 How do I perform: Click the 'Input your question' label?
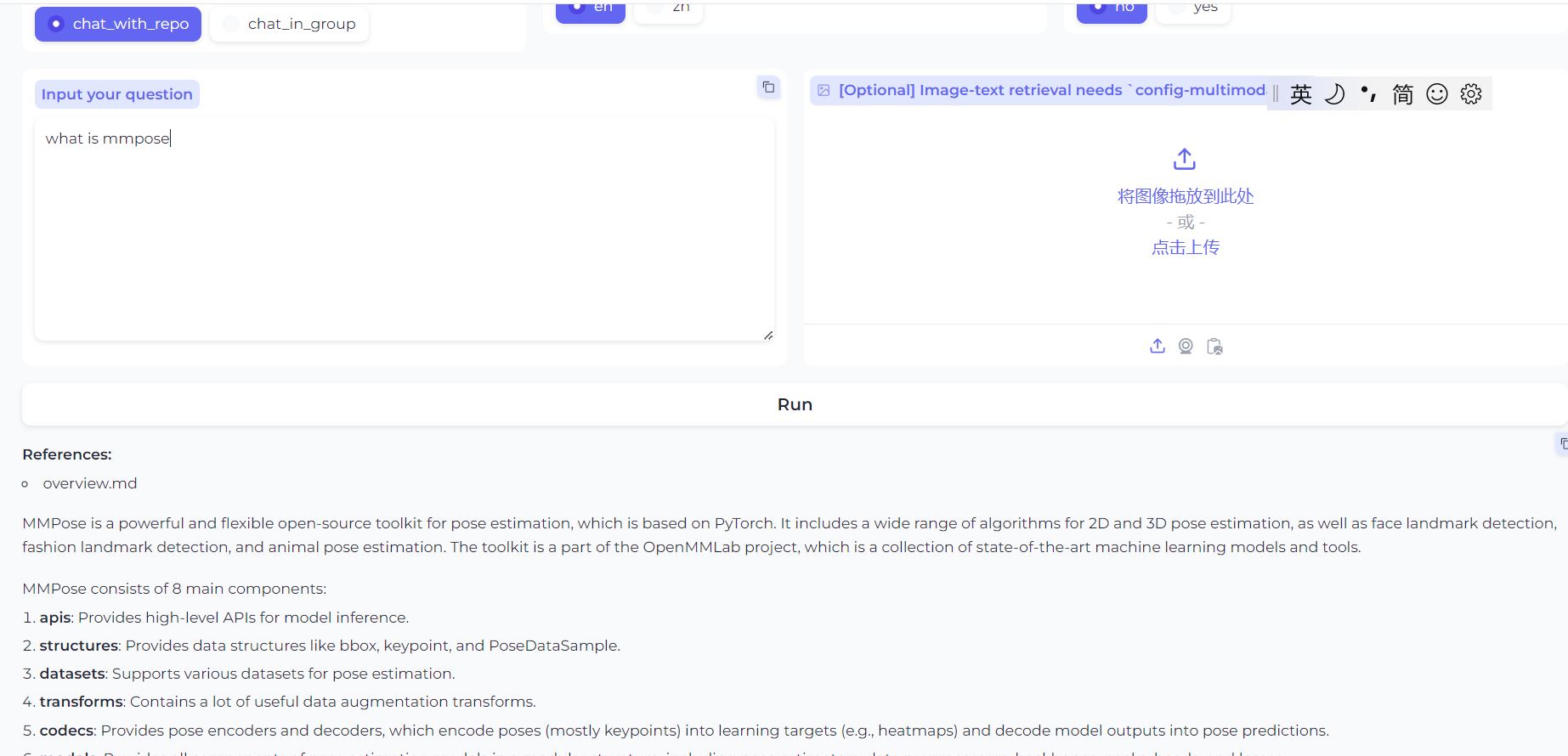[117, 94]
